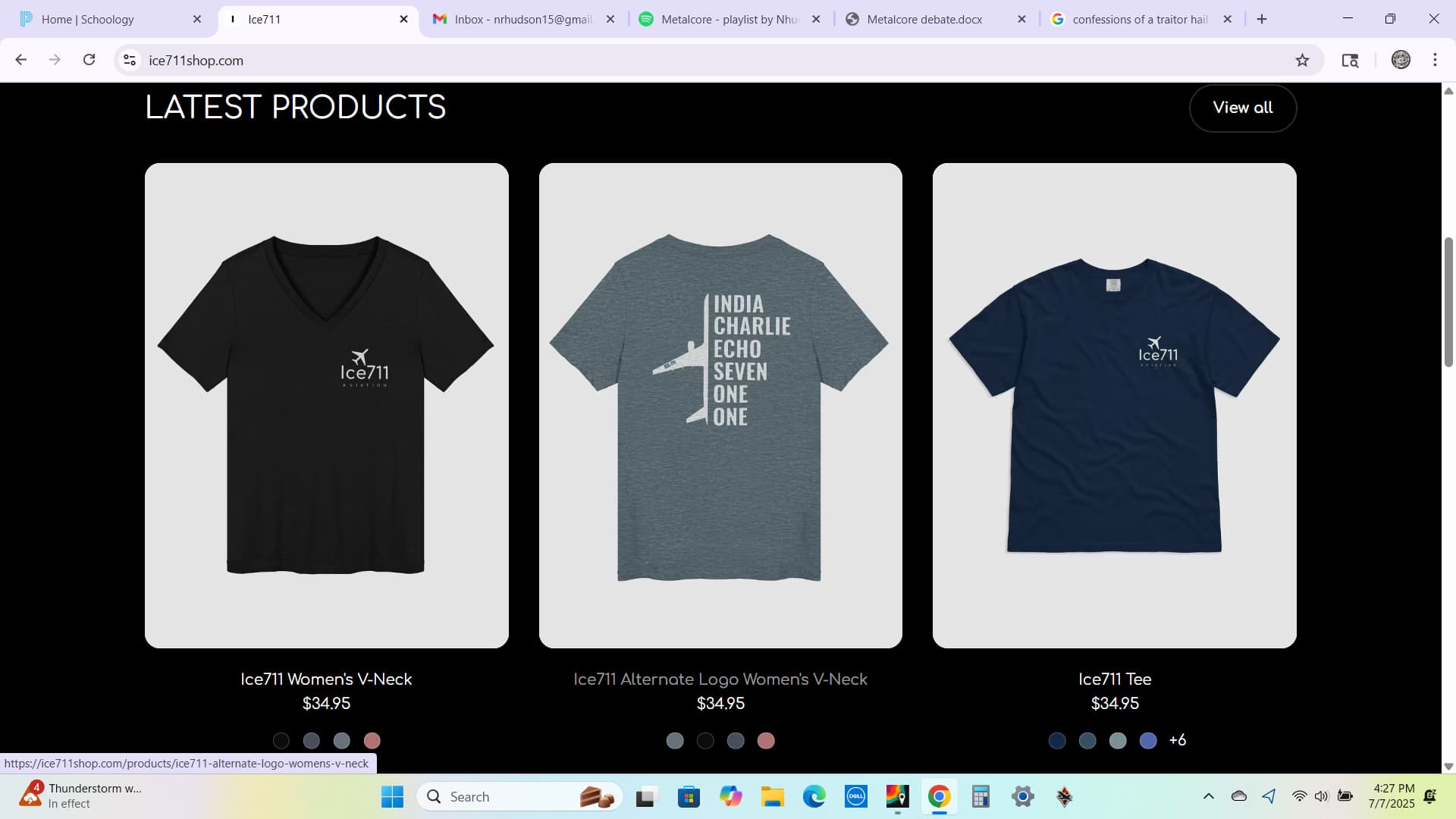Open Ice711 Women's V-Neck title link
The image size is (1456, 819).
(326, 679)
